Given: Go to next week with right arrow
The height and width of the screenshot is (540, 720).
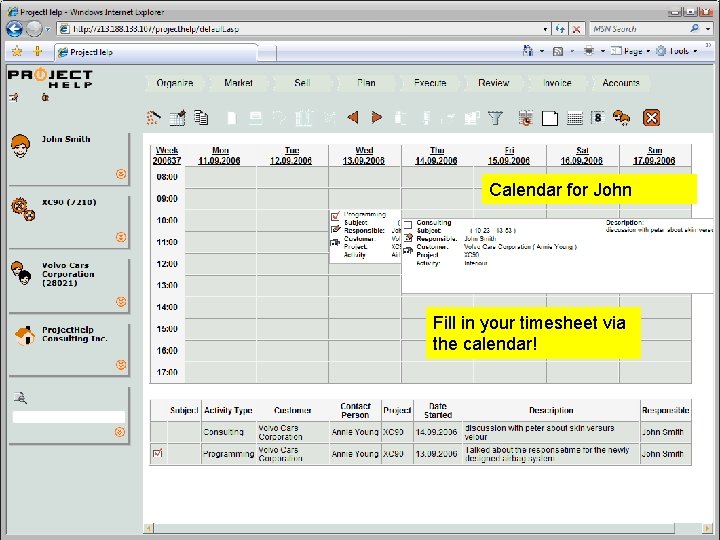Looking at the screenshot, I should click(377, 118).
